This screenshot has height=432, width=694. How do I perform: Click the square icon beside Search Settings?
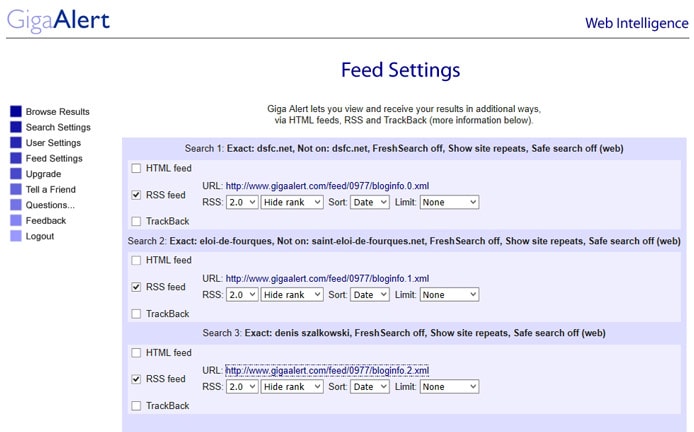click(16, 127)
